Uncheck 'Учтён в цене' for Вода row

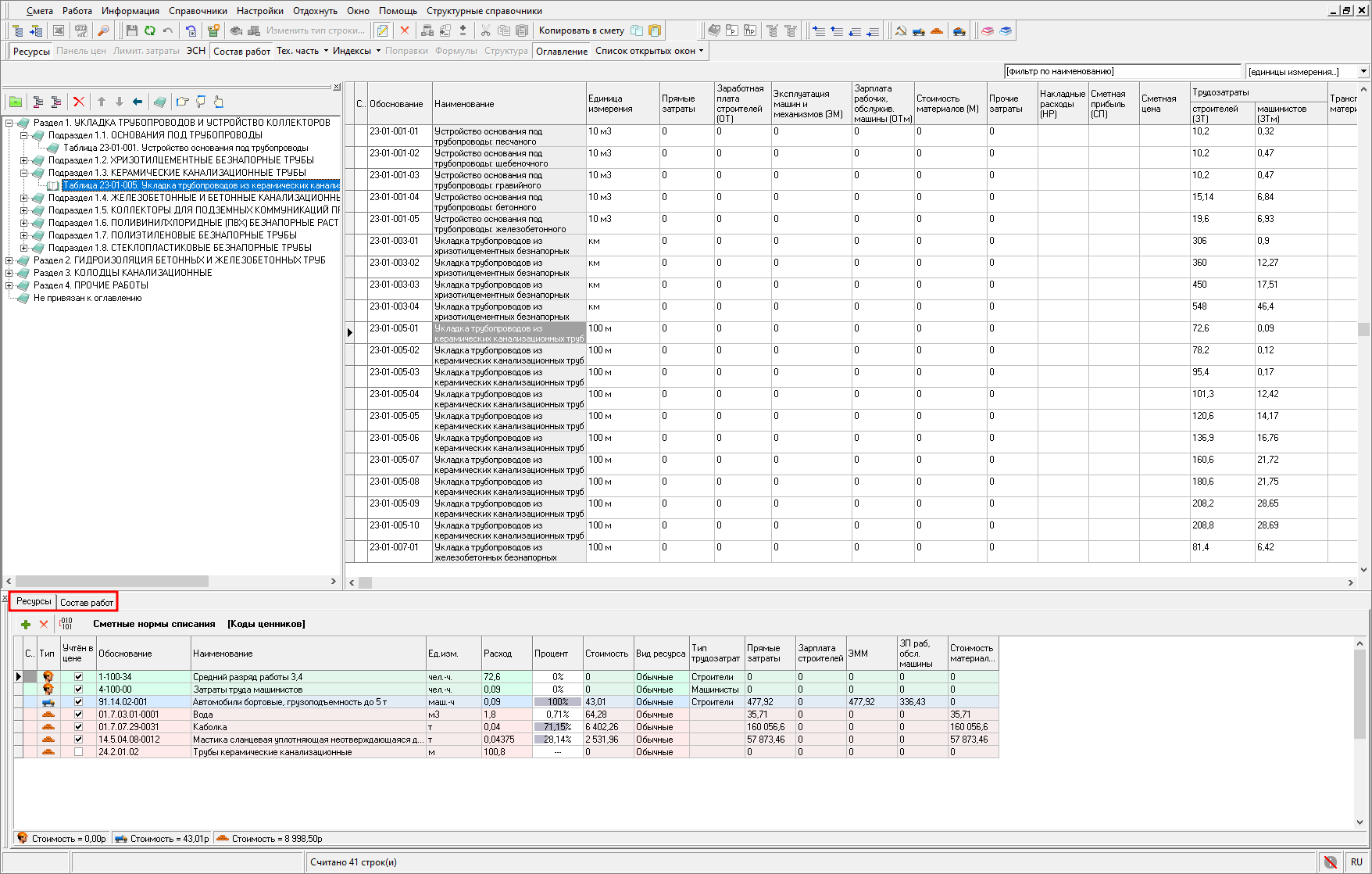[x=78, y=715]
